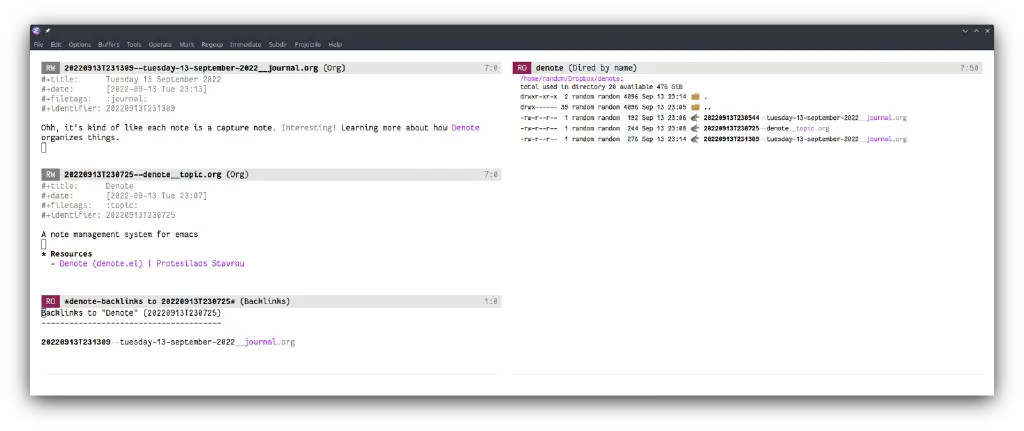Click the "#+title: Tuesday 13 September 2022" line
The height and width of the screenshot is (431, 1024).
[131, 80]
